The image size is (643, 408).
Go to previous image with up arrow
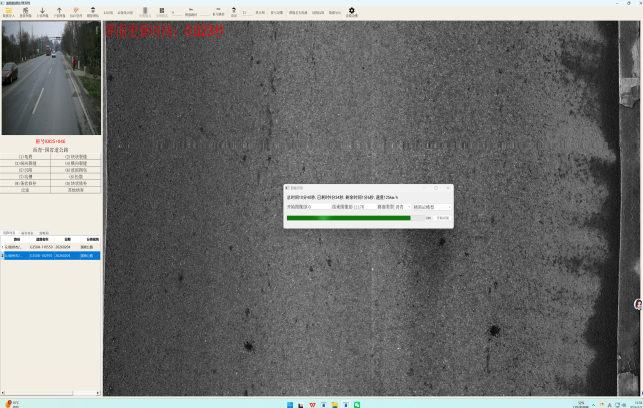pos(59,12)
